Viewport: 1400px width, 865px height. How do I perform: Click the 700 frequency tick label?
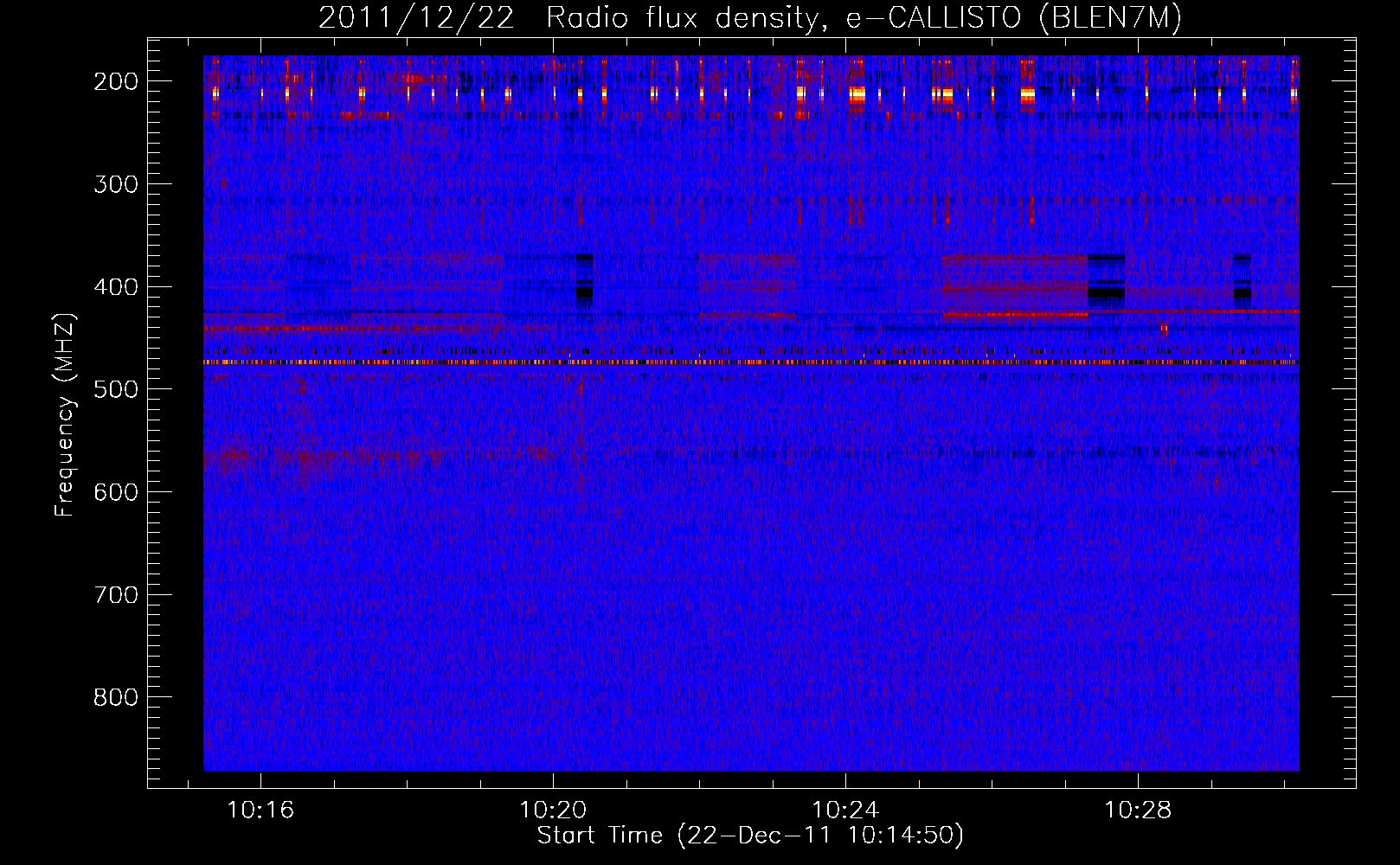click(116, 595)
